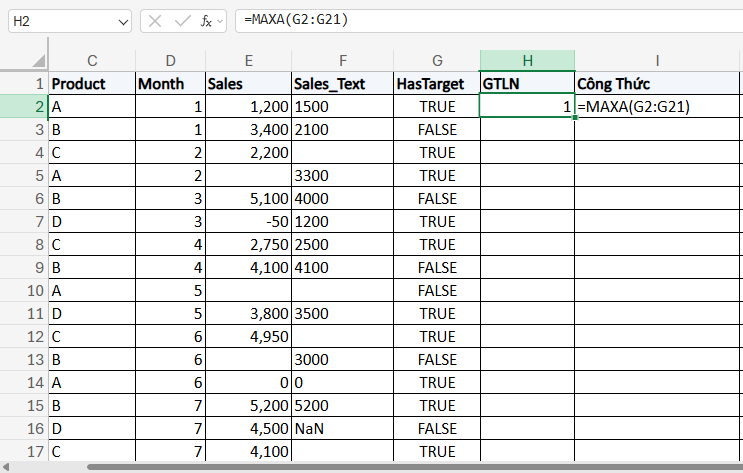This screenshot has height=473, width=743.
Task: Click the Công Thức header cell
Action: tap(656, 84)
